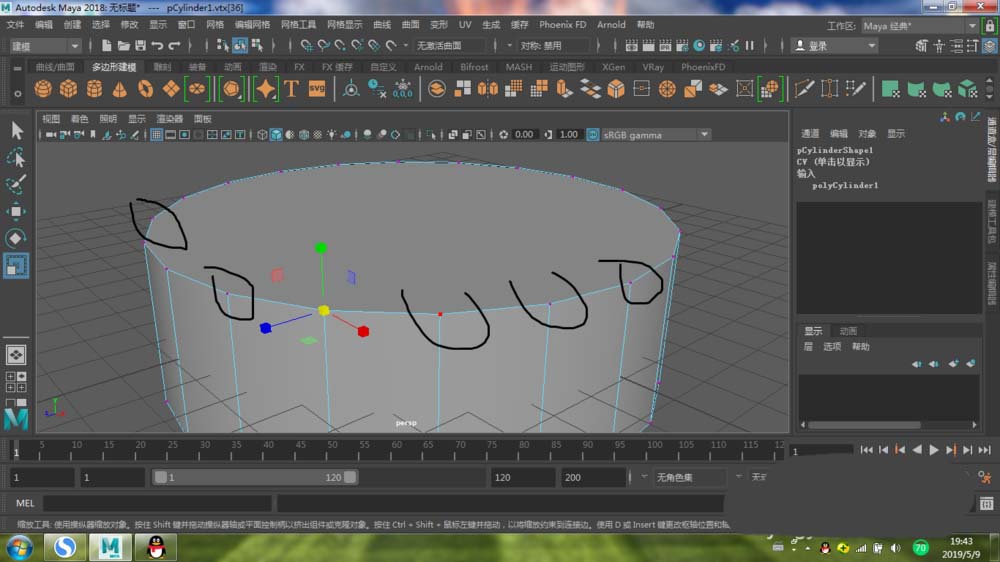Open the 编辑网格 menu
The height and width of the screenshot is (562, 1000).
[253, 24]
